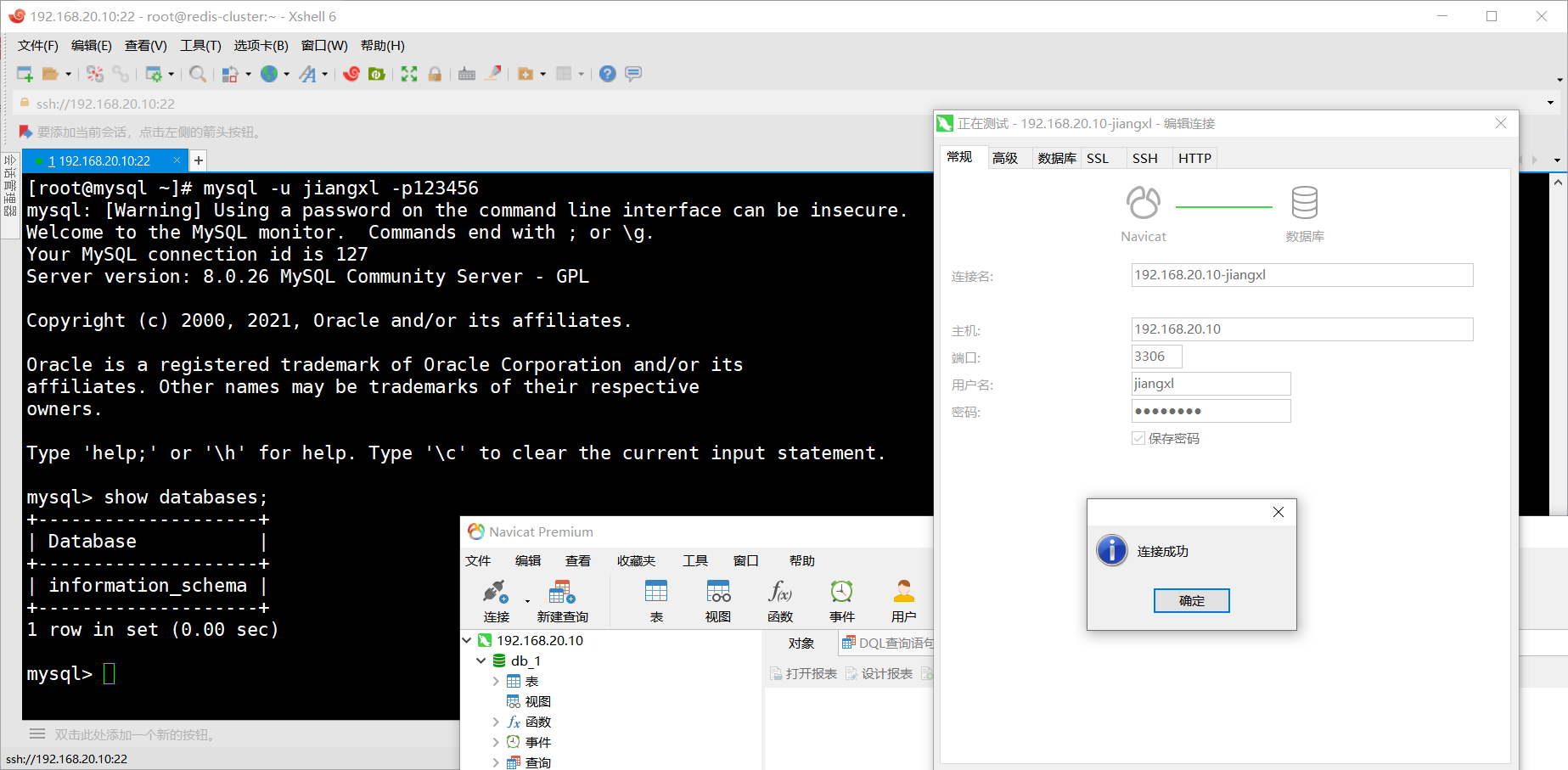The width and height of the screenshot is (1568, 770).
Task: Select the 视图 views tree item
Action: click(x=529, y=701)
